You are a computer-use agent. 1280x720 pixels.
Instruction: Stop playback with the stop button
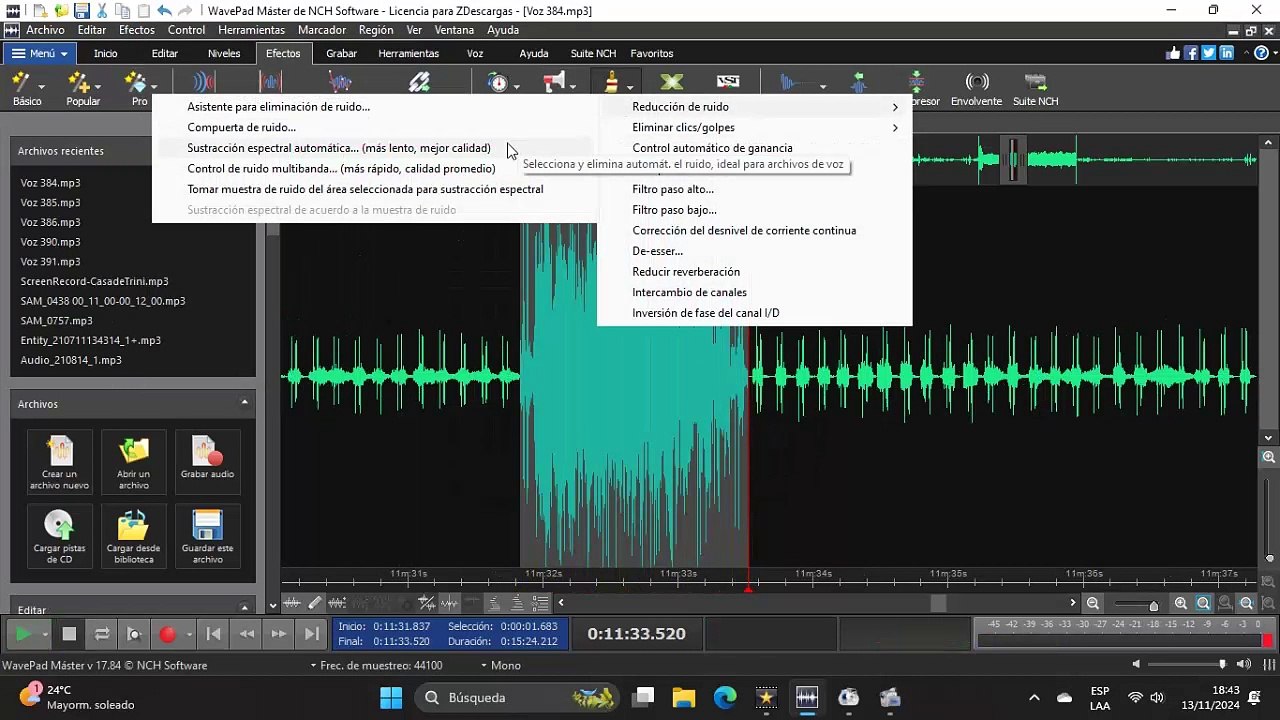tap(69, 634)
